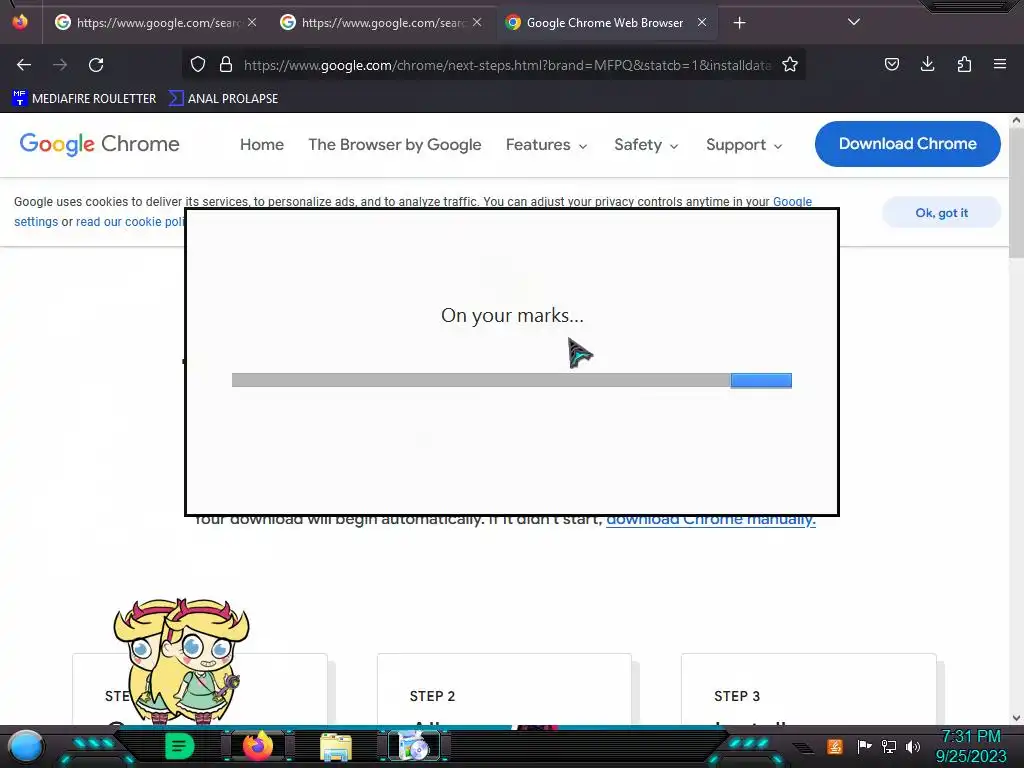This screenshot has height=768, width=1024.
Task: Bookmark this page with the star icon
Action: 790,64
